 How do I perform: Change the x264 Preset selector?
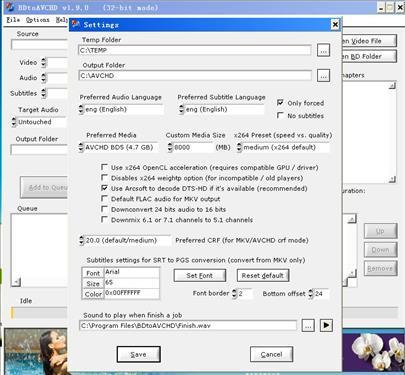point(239,147)
